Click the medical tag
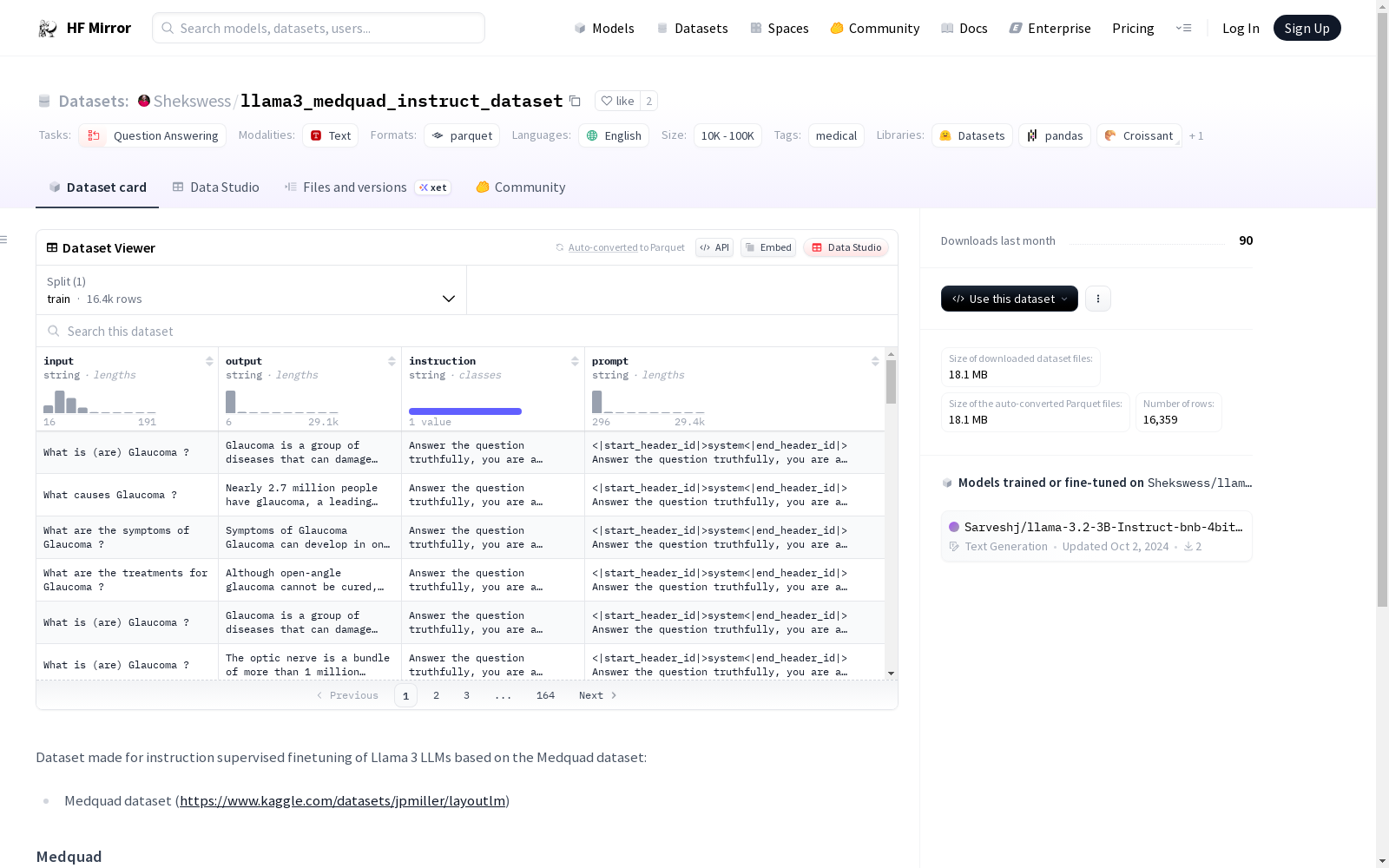Screen dimensions: 1389x868 (x=836, y=135)
